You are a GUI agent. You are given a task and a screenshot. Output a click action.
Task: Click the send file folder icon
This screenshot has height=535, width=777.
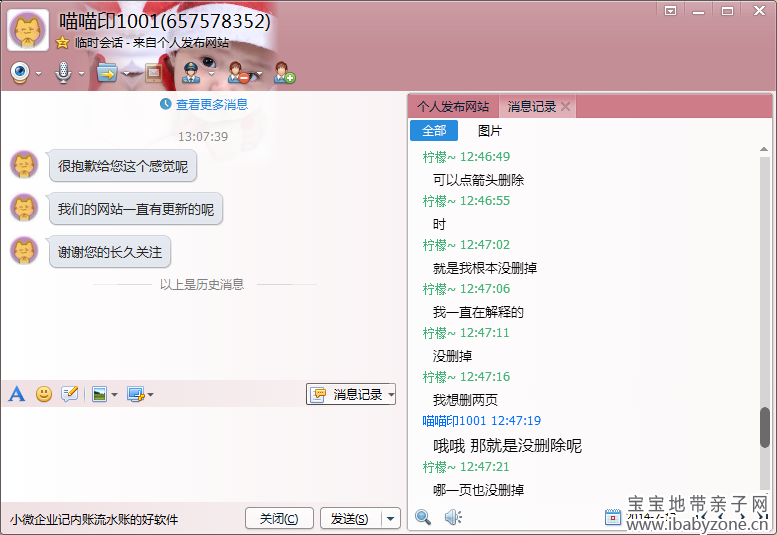point(107,73)
